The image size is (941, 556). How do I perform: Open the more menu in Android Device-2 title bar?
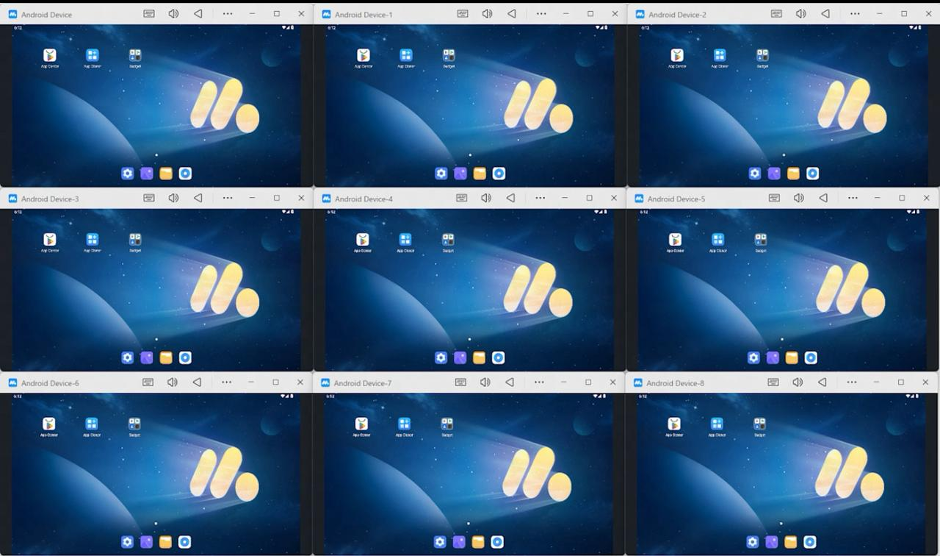click(x=855, y=13)
